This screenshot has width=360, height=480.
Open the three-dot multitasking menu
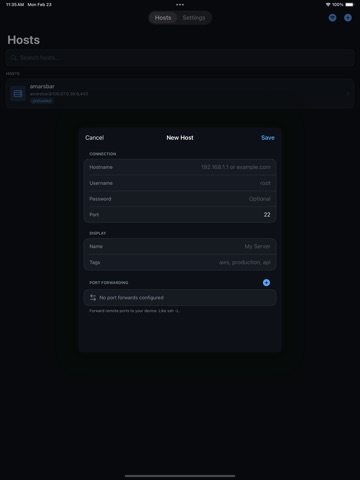180,5
